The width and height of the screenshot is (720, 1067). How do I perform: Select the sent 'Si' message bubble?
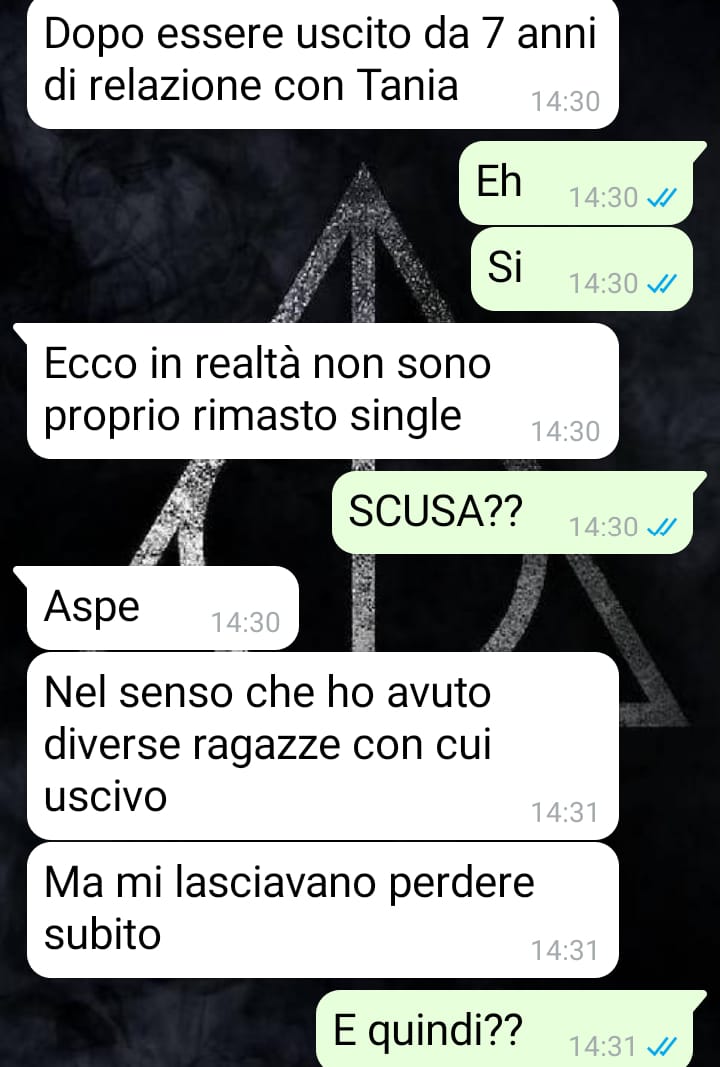tap(582, 269)
